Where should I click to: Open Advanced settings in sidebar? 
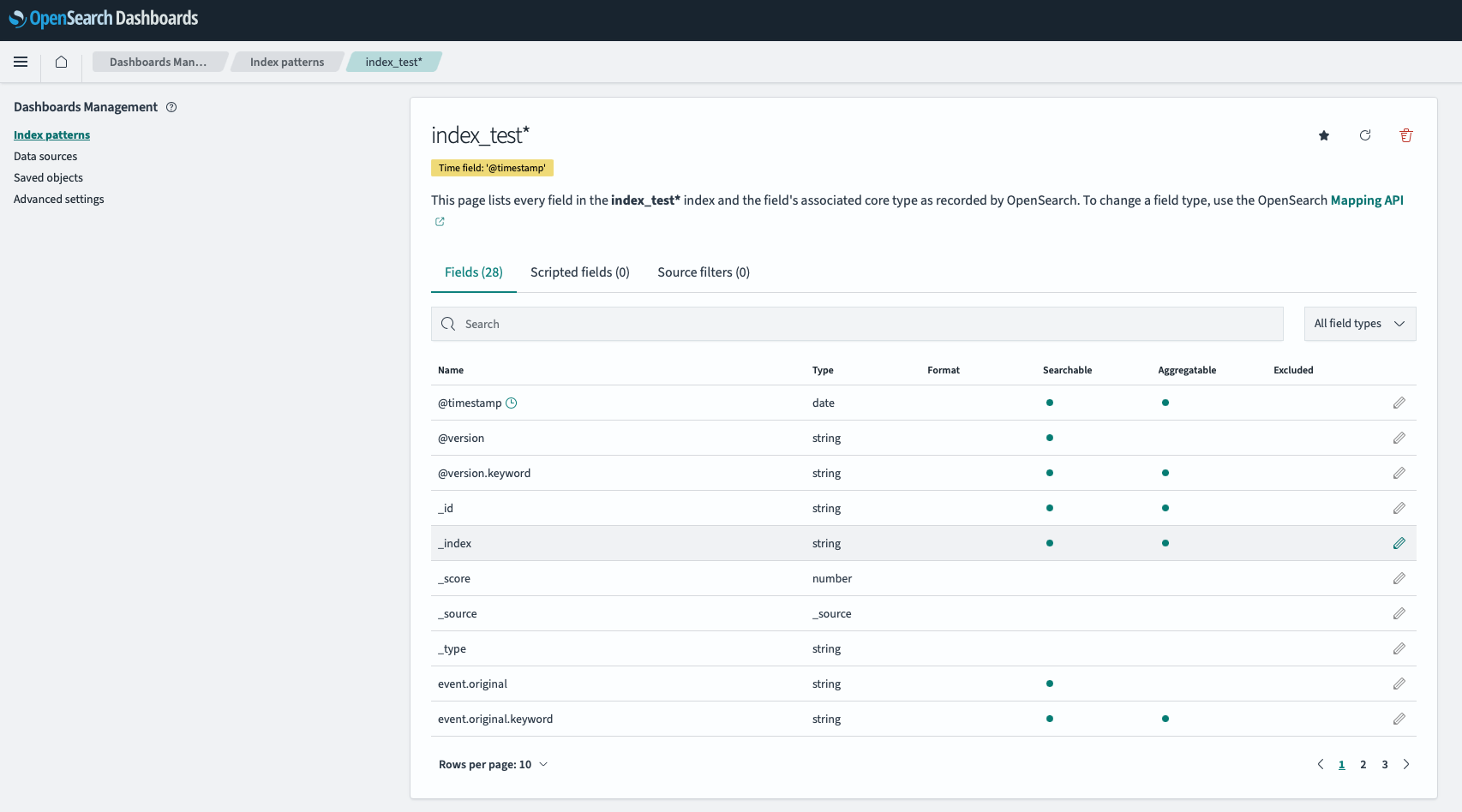click(x=59, y=199)
